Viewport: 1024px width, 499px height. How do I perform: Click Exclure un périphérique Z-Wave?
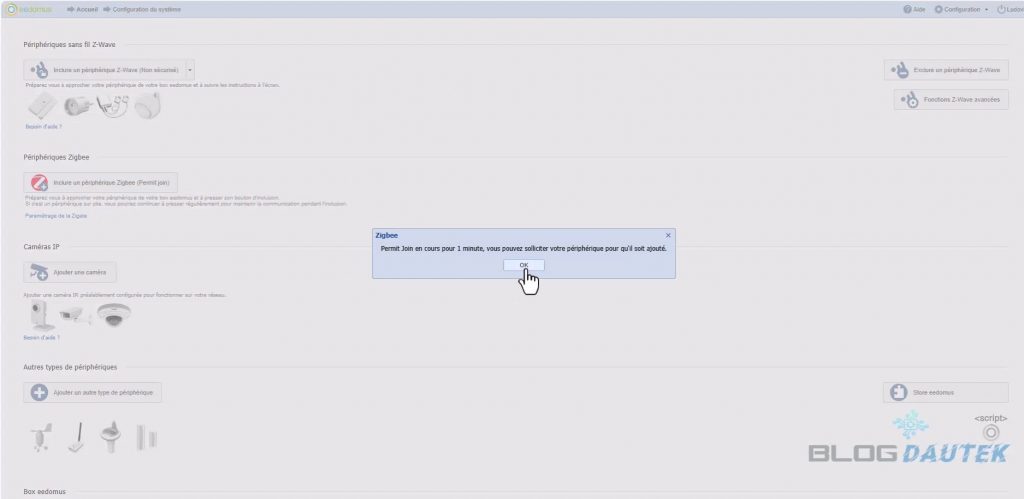[x=946, y=70]
